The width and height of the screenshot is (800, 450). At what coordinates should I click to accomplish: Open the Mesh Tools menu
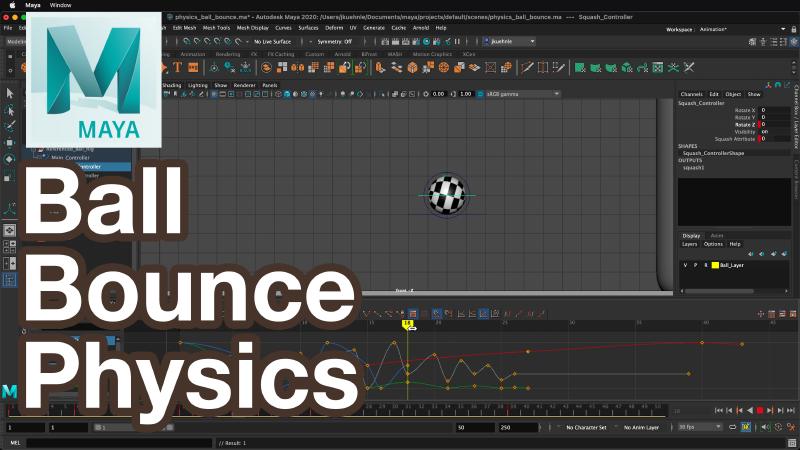pos(216,28)
